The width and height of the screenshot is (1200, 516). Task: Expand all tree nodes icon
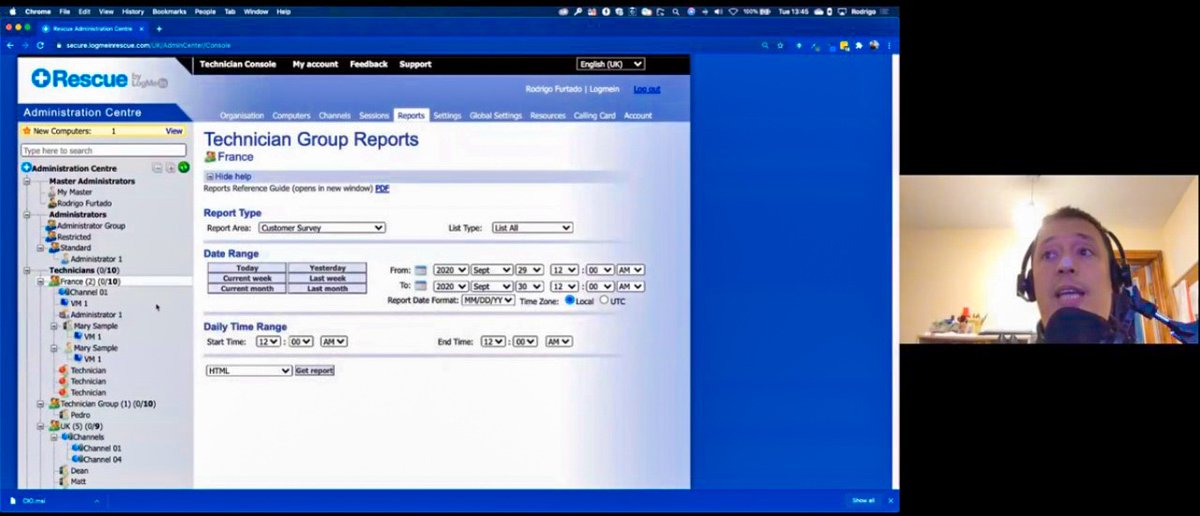pyautogui.click(x=170, y=168)
